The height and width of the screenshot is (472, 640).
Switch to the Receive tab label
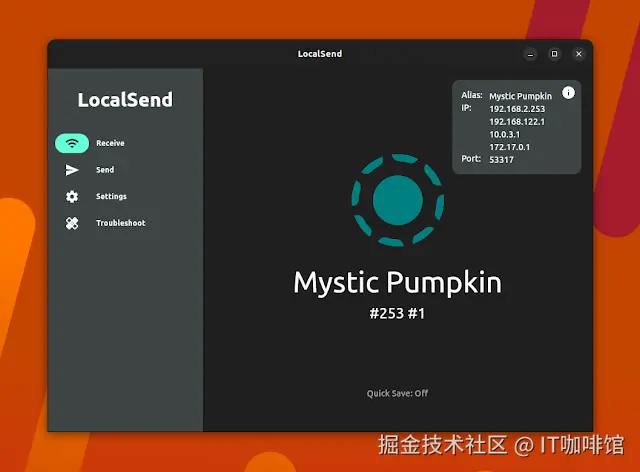(x=110, y=143)
